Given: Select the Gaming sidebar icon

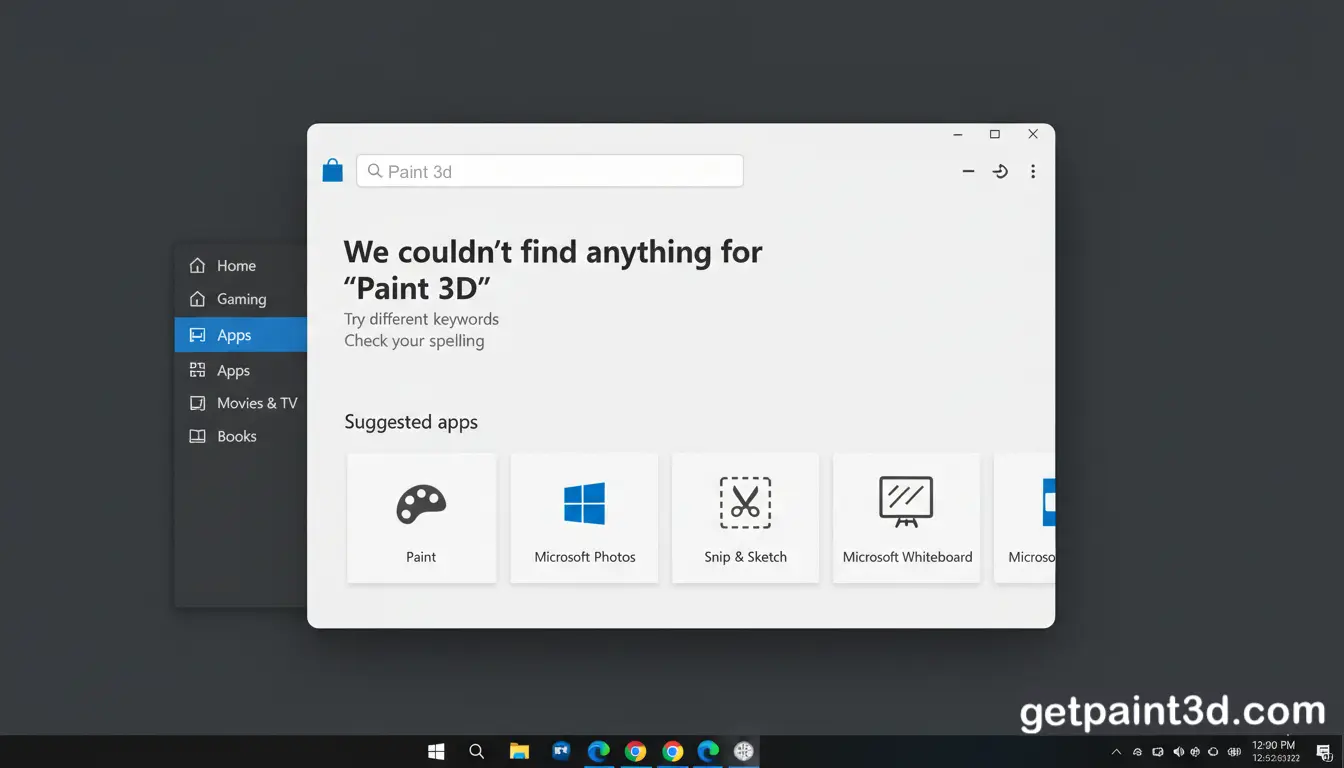Looking at the screenshot, I should (x=198, y=299).
